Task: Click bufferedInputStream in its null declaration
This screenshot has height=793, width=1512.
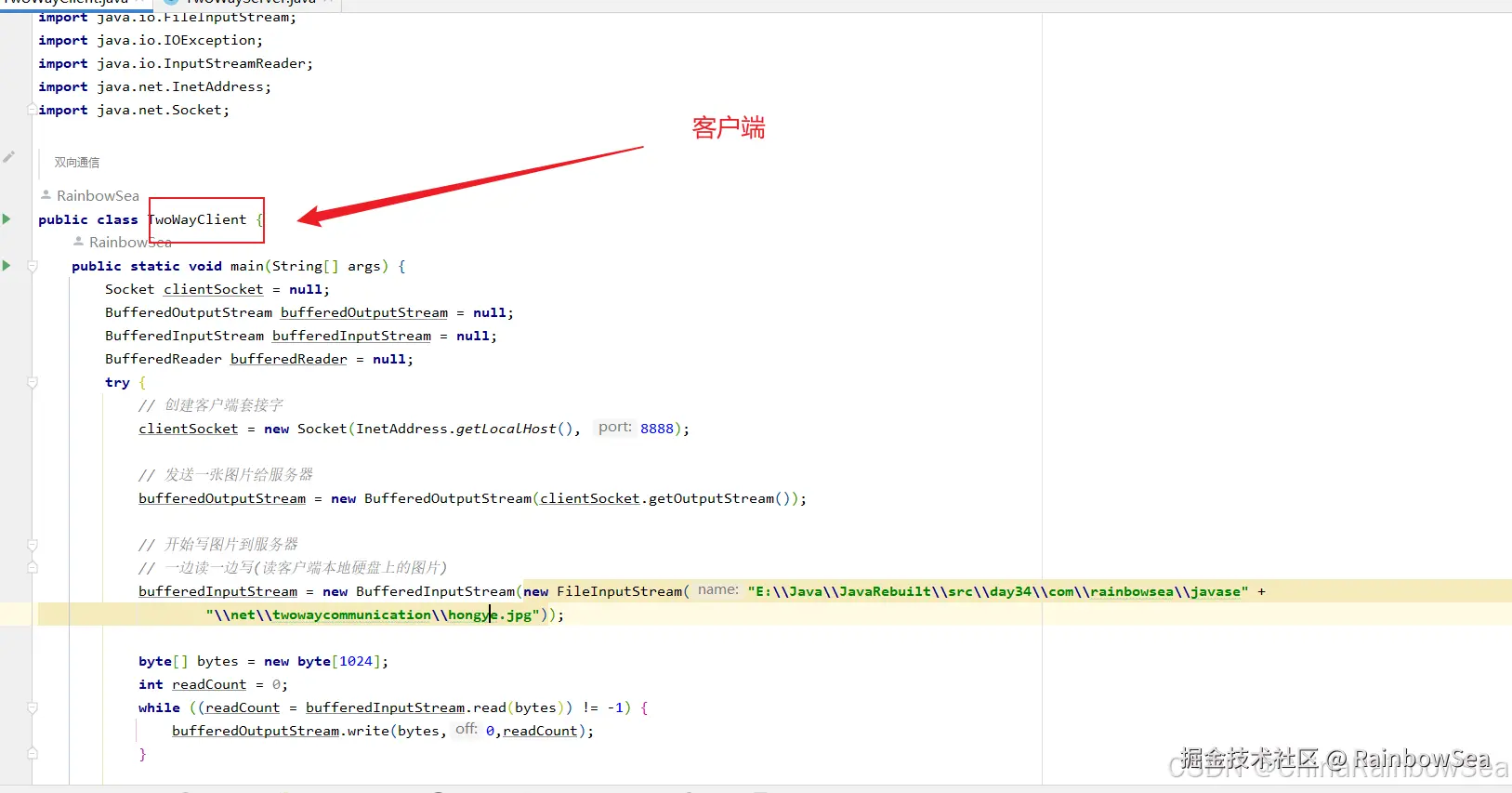Action: (351, 336)
